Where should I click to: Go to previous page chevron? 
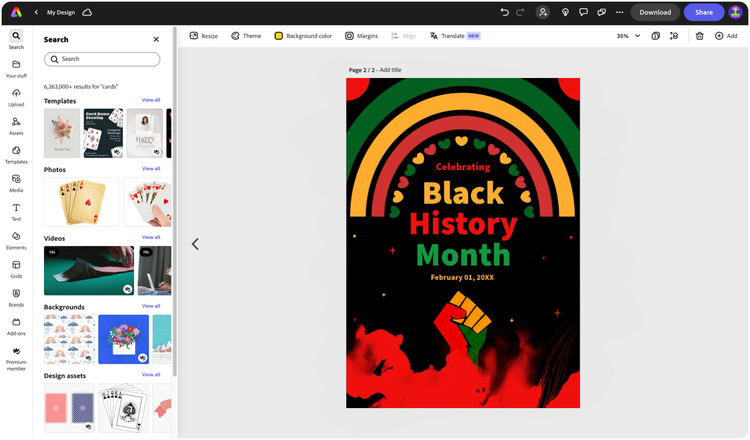coord(195,244)
